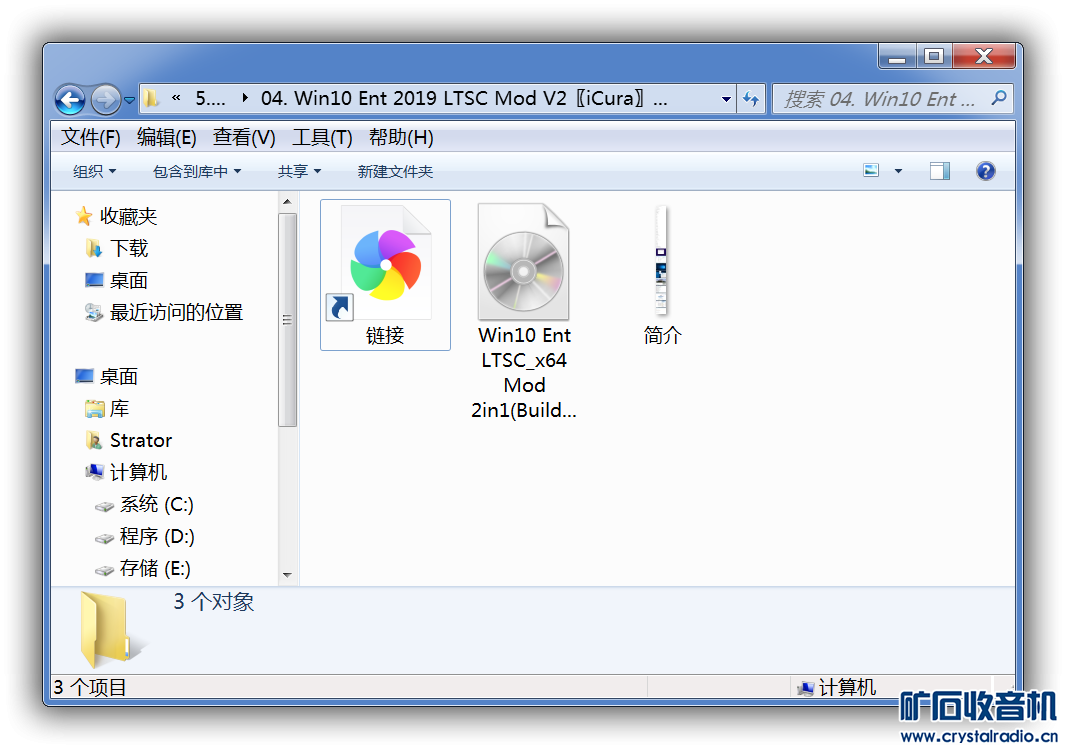This screenshot has height=749, width=1066.
Task: Expand breadcrumb arrow after '5....'
Action: pyautogui.click(x=245, y=99)
